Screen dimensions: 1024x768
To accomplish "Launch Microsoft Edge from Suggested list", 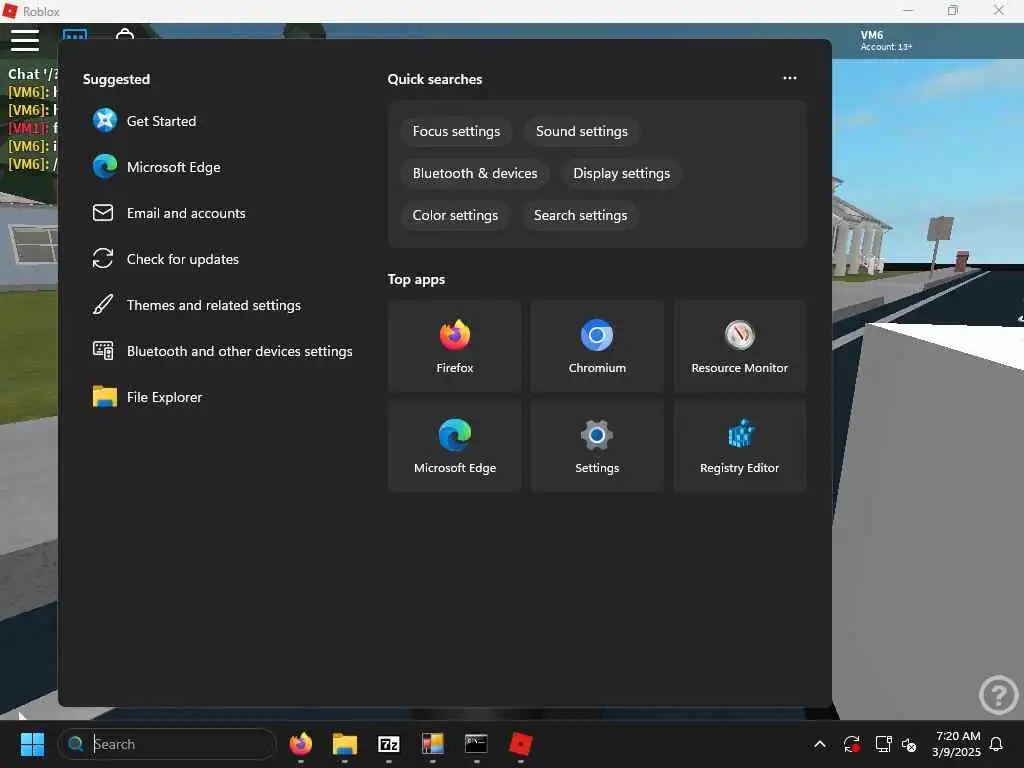I will click(x=157, y=167).
